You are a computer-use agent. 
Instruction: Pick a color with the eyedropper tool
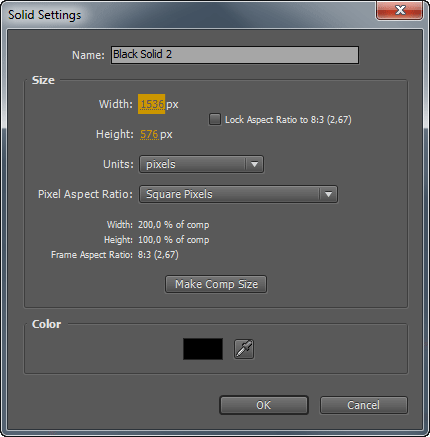click(244, 349)
